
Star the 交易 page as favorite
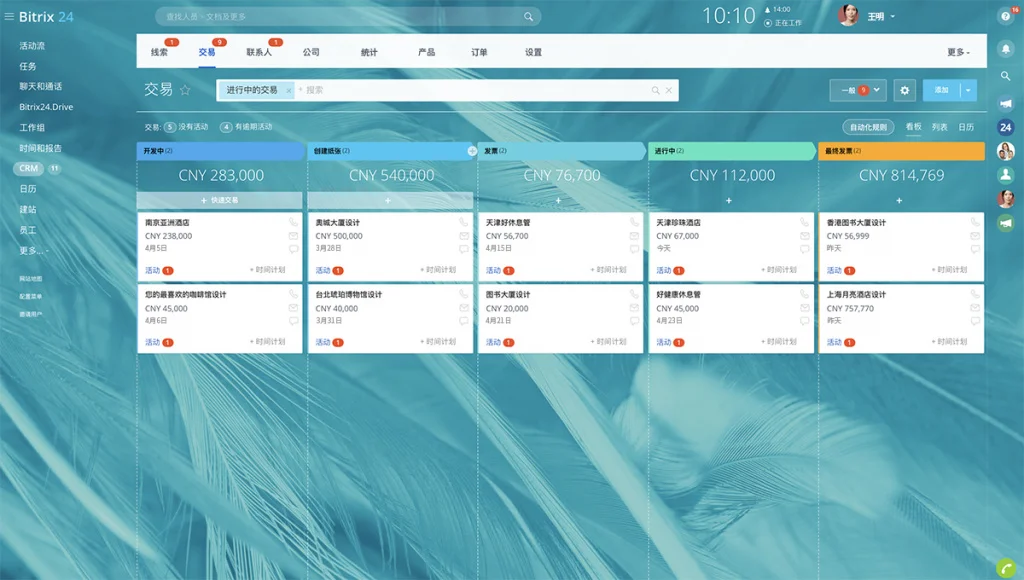185,90
